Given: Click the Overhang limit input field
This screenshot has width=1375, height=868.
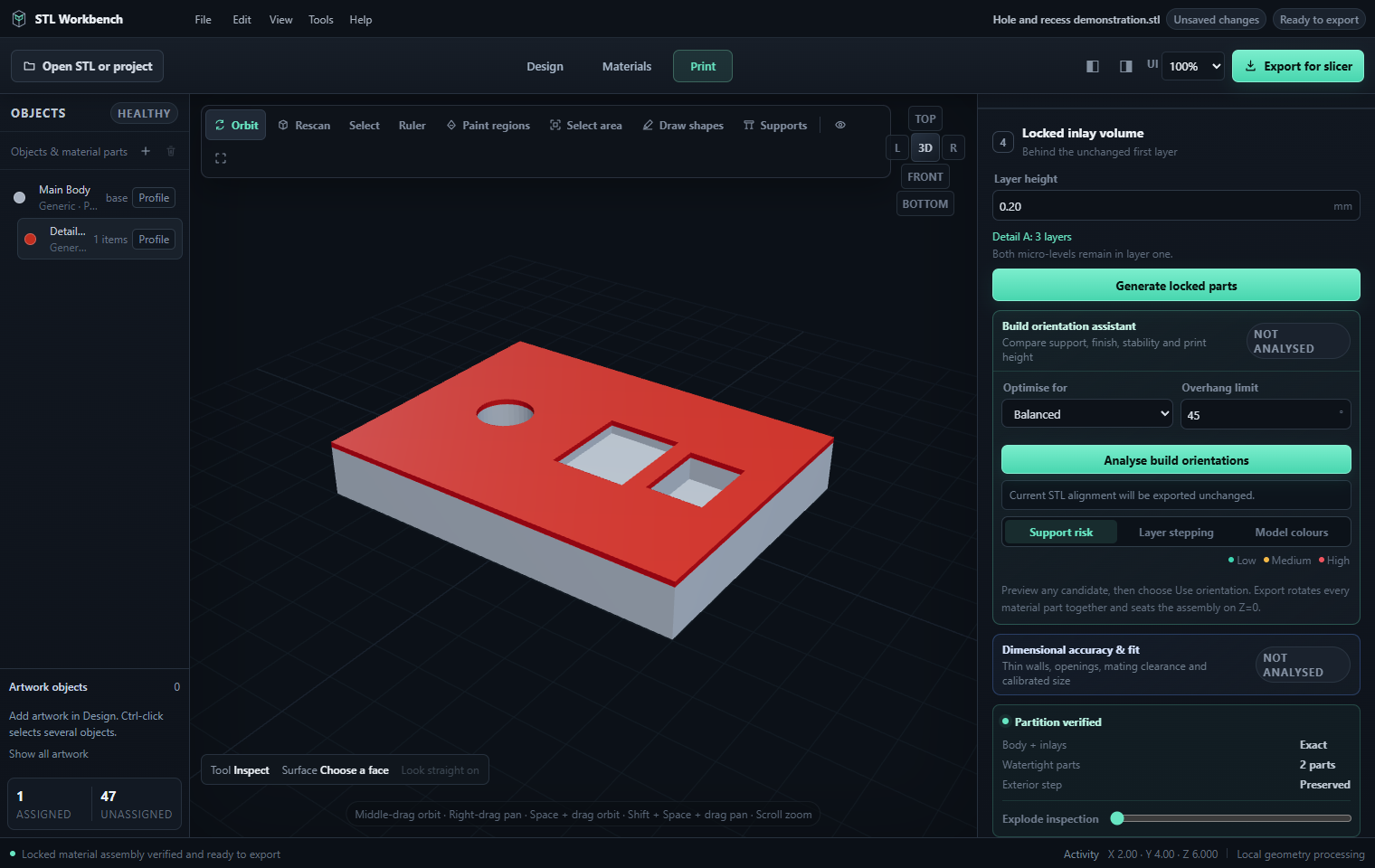Looking at the screenshot, I should tap(1266, 414).
